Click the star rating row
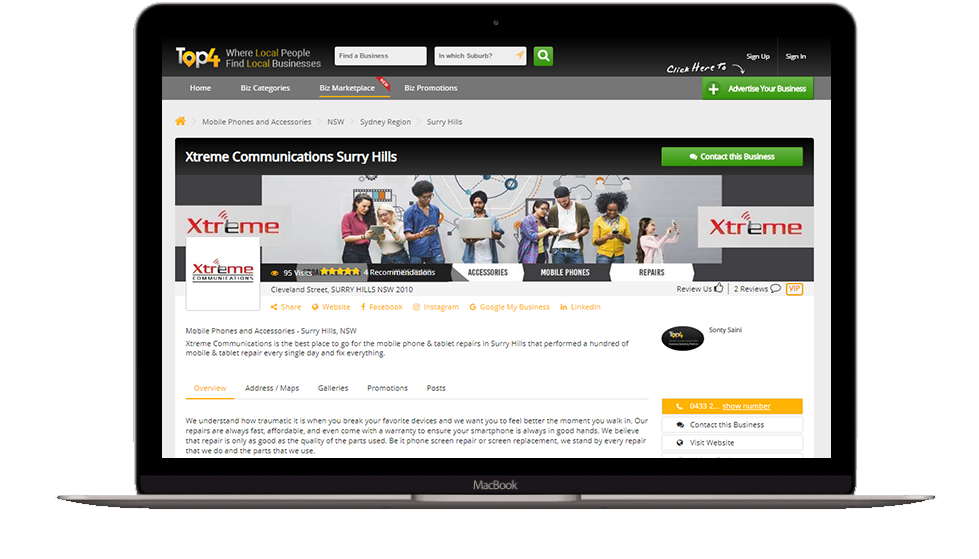979x559 pixels. tap(340, 272)
